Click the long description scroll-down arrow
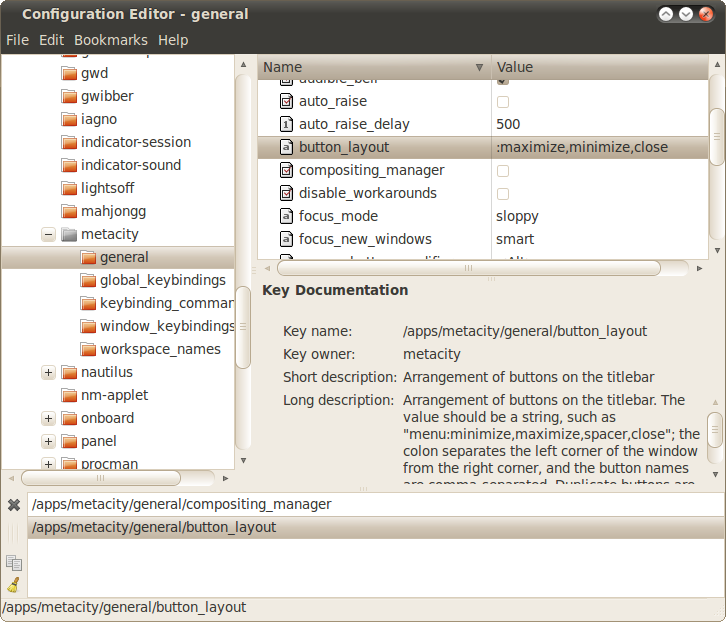Image resolution: width=726 pixels, height=622 pixels. click(x=715, y=474)
